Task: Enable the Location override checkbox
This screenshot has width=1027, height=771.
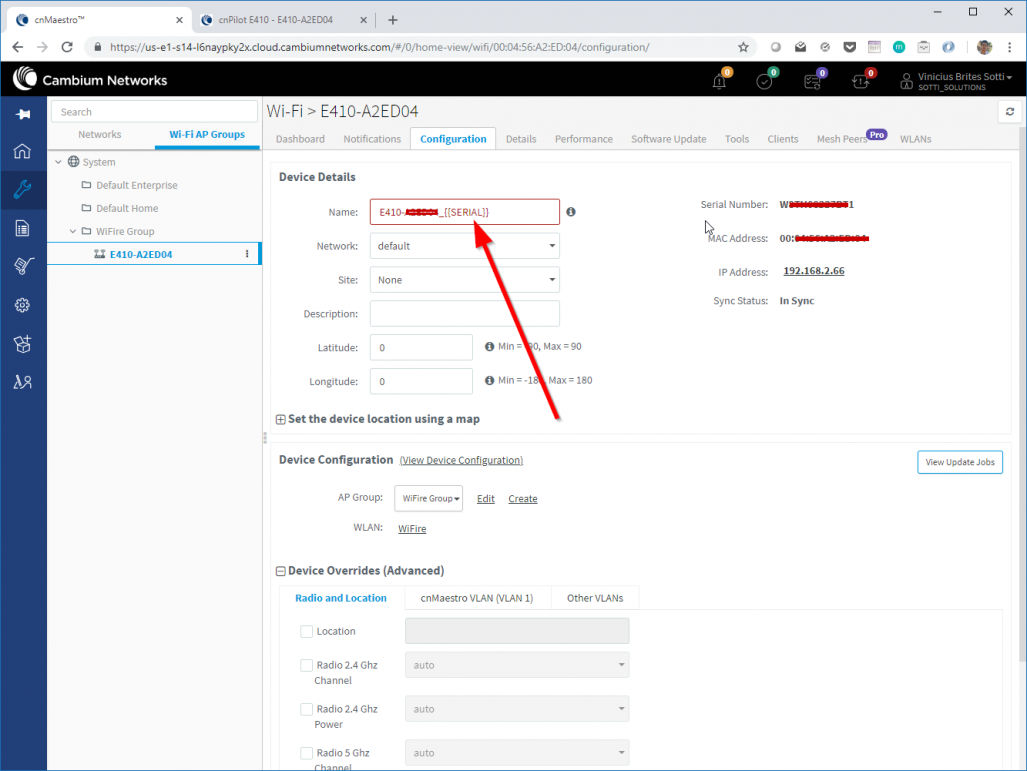Action: click(x=306, y=631)
